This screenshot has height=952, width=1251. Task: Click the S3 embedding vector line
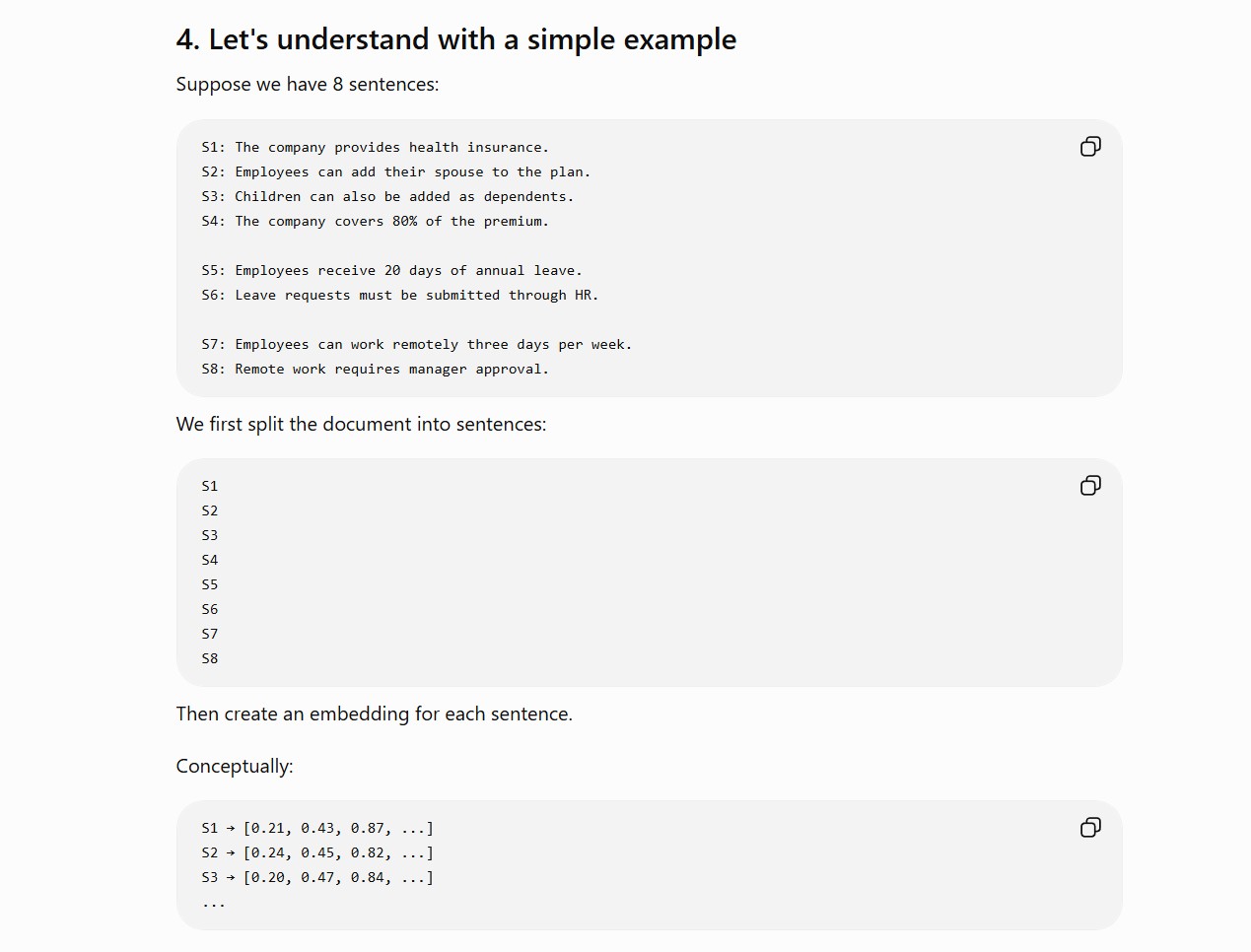(x=317, y=878)
